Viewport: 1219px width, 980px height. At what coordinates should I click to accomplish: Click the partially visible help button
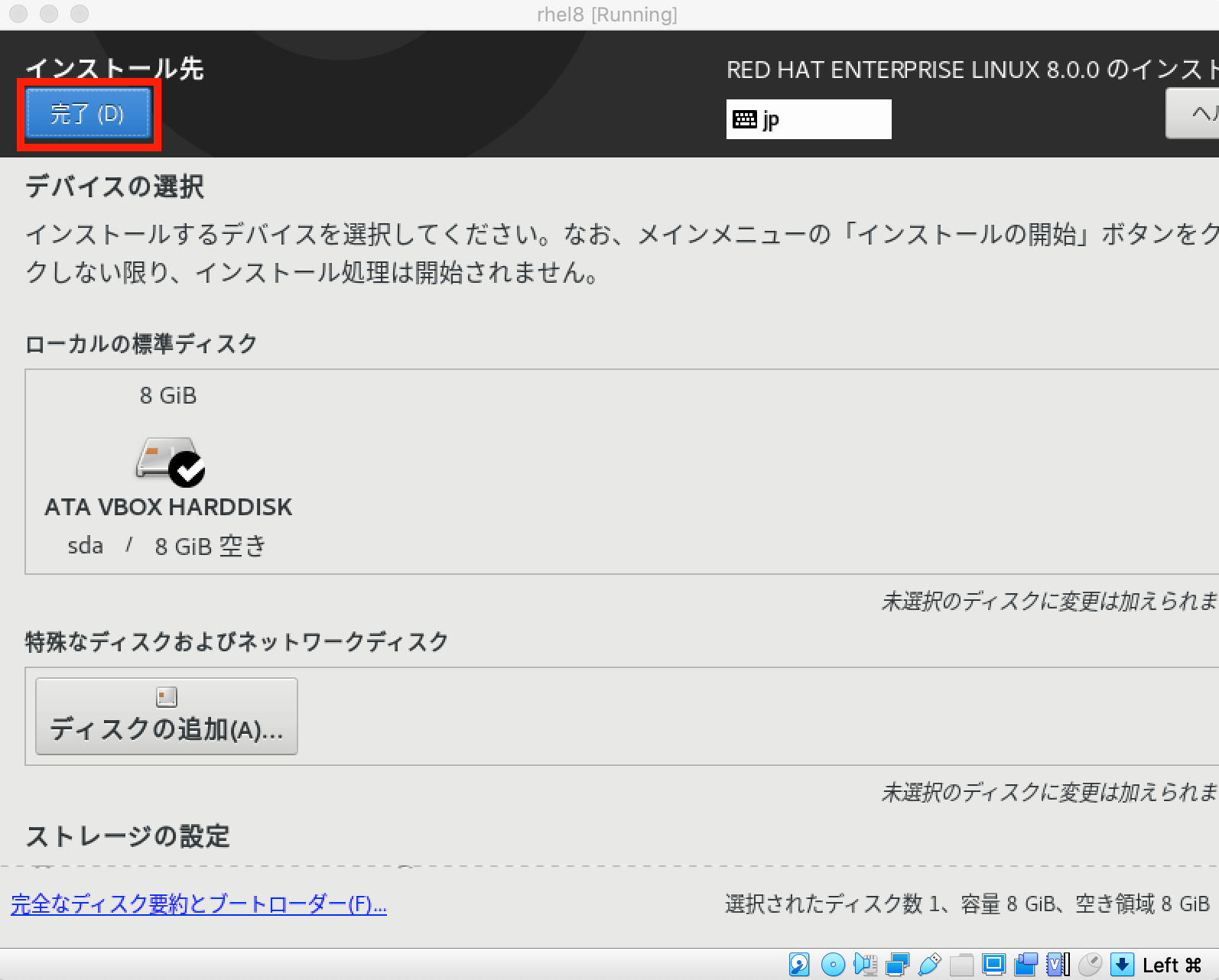pos(1193,114)
